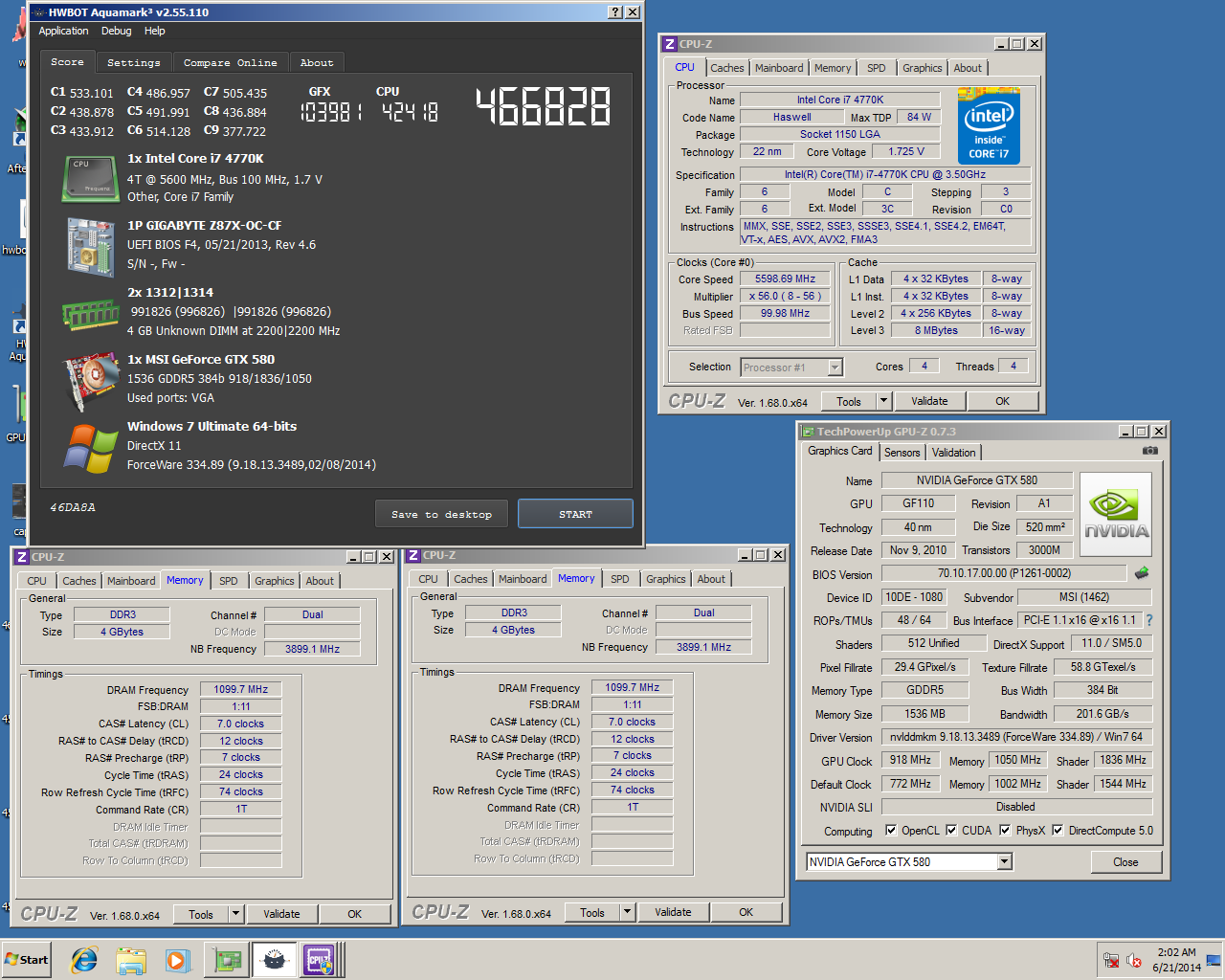Click the Windows flag icon beside Windows 7 Ultimate
Image resolution: width=1225 pixels, height=980 pixels.
click(91, 447)
